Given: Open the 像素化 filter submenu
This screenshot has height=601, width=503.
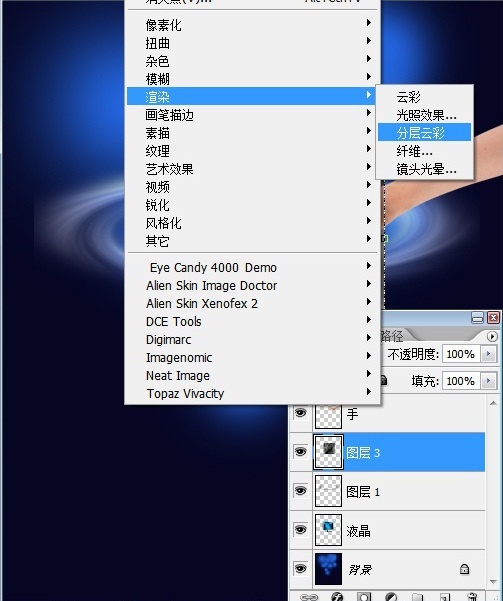Looking at the screenshot, I should coord(253,25).
